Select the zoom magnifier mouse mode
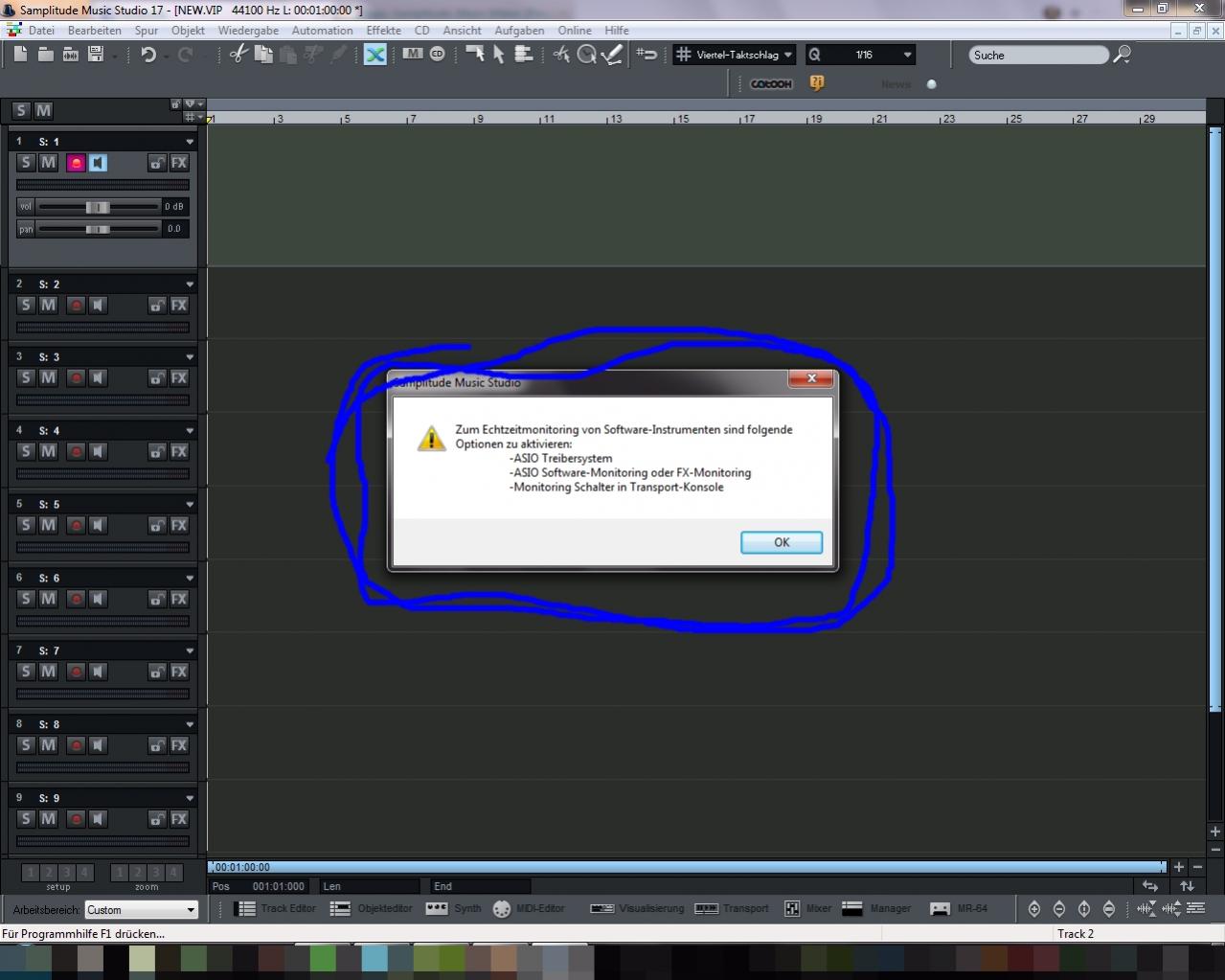1225x980 pixels. pos(586,55)
